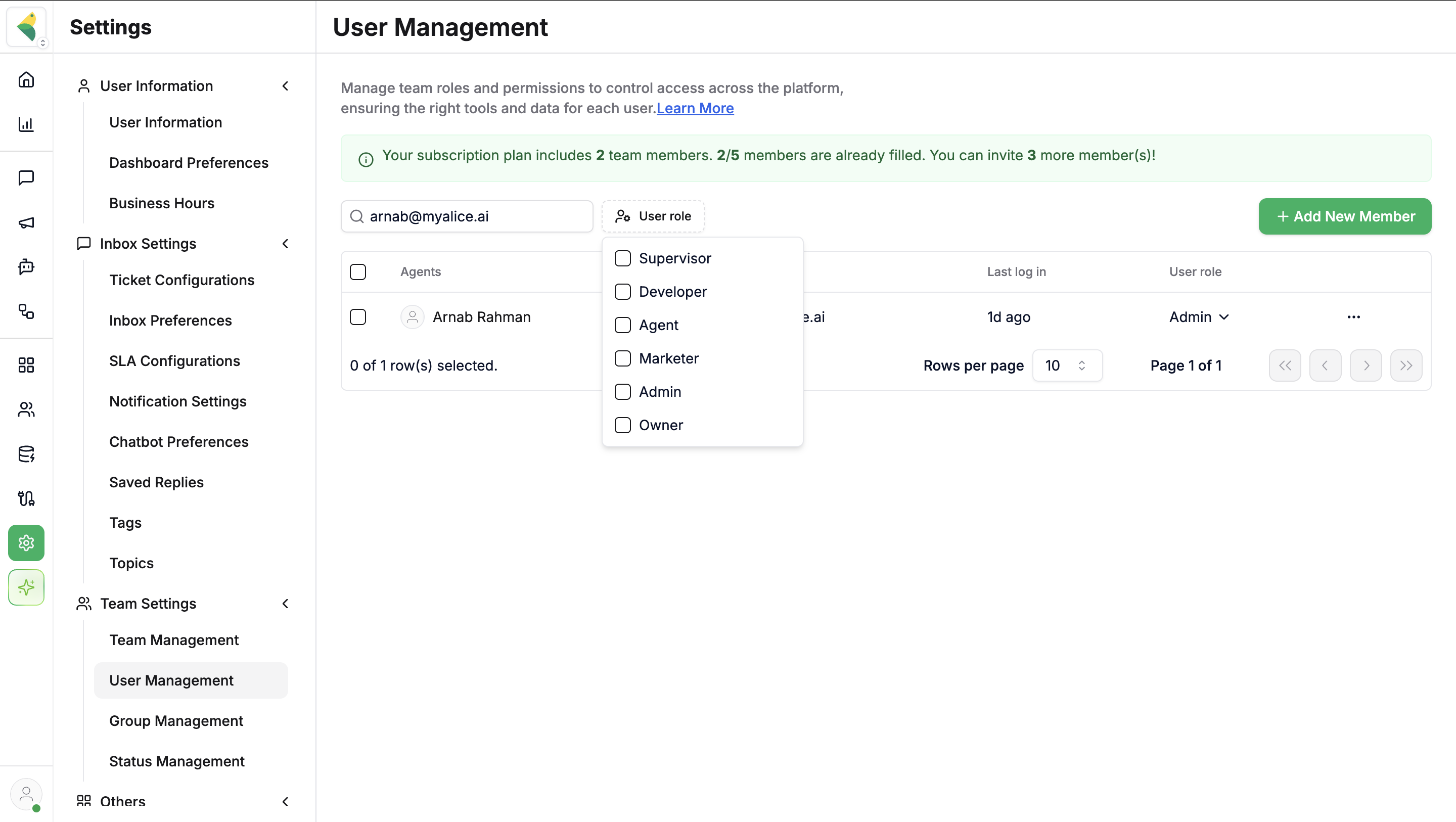The height and width of the screenshot is (822, 1456).
Task: Open the Home dashboard icon
Action: 26,80
